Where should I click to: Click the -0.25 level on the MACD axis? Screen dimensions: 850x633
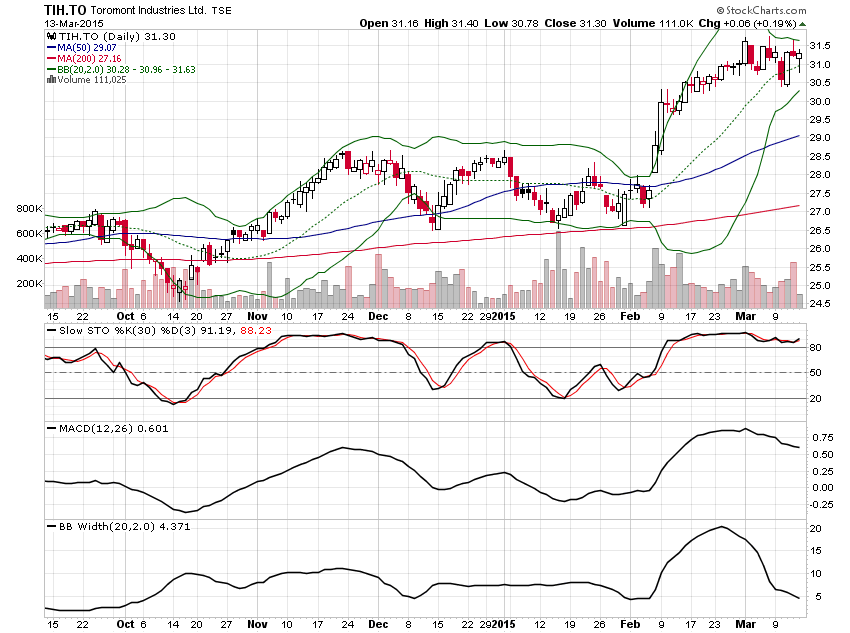pyautogui.click(x=821, y=505)
